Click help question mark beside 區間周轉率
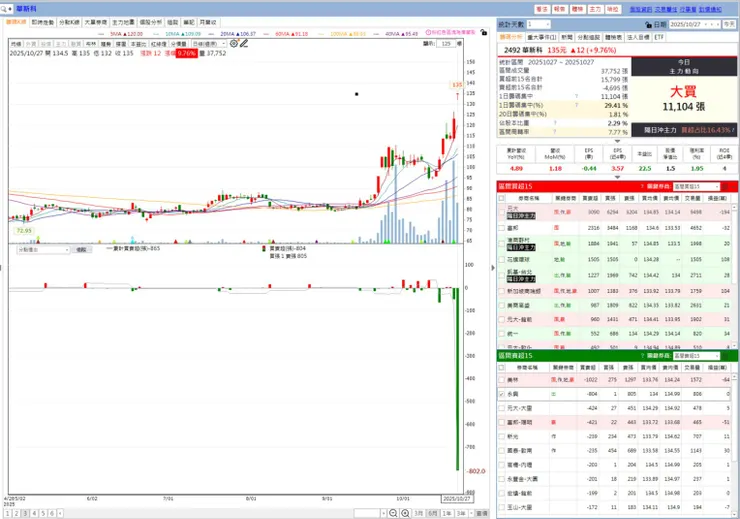Image resolution: width=740 pixels, height=519 pixels. tap(555, 132)
